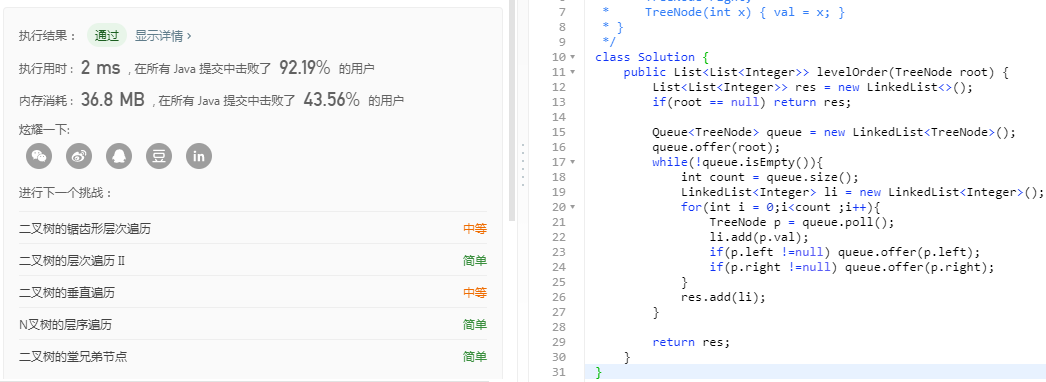Click the panel divider drag handle
The width and height of the screenshot is (1046, 382).
(522, 164)
